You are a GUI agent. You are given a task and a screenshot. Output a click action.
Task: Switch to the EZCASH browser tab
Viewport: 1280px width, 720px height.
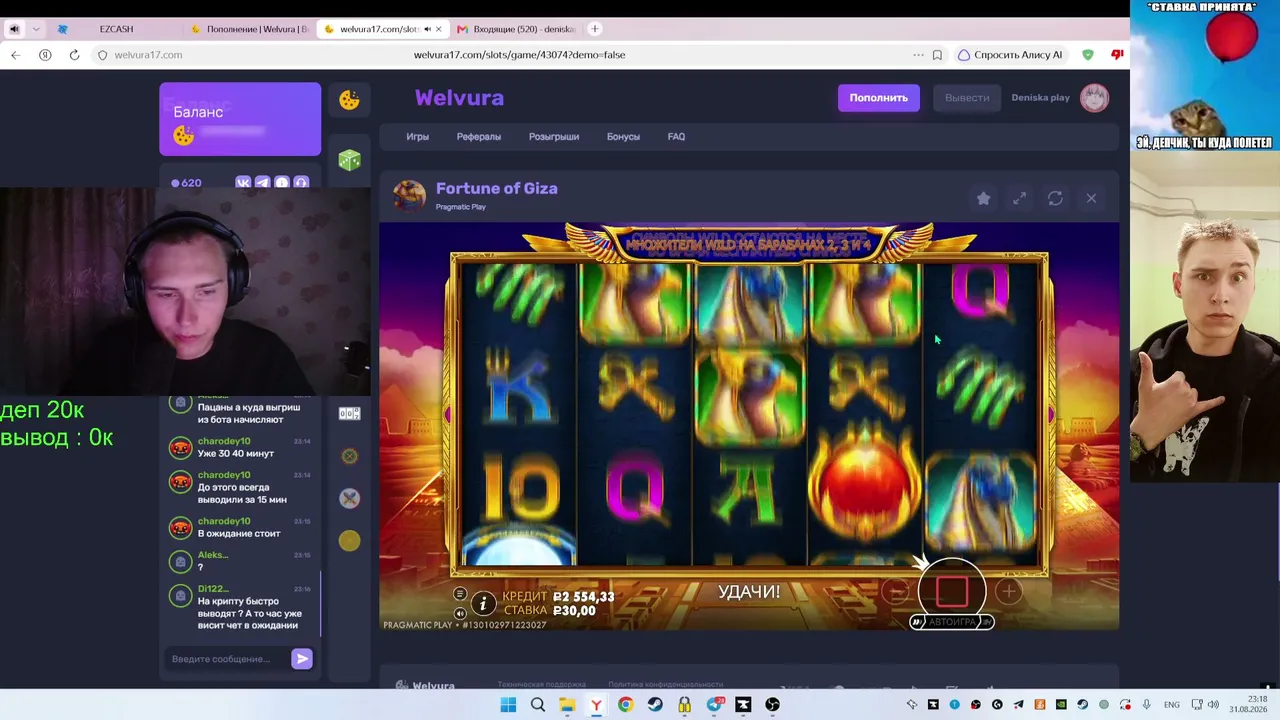click(x=116, y=29)
